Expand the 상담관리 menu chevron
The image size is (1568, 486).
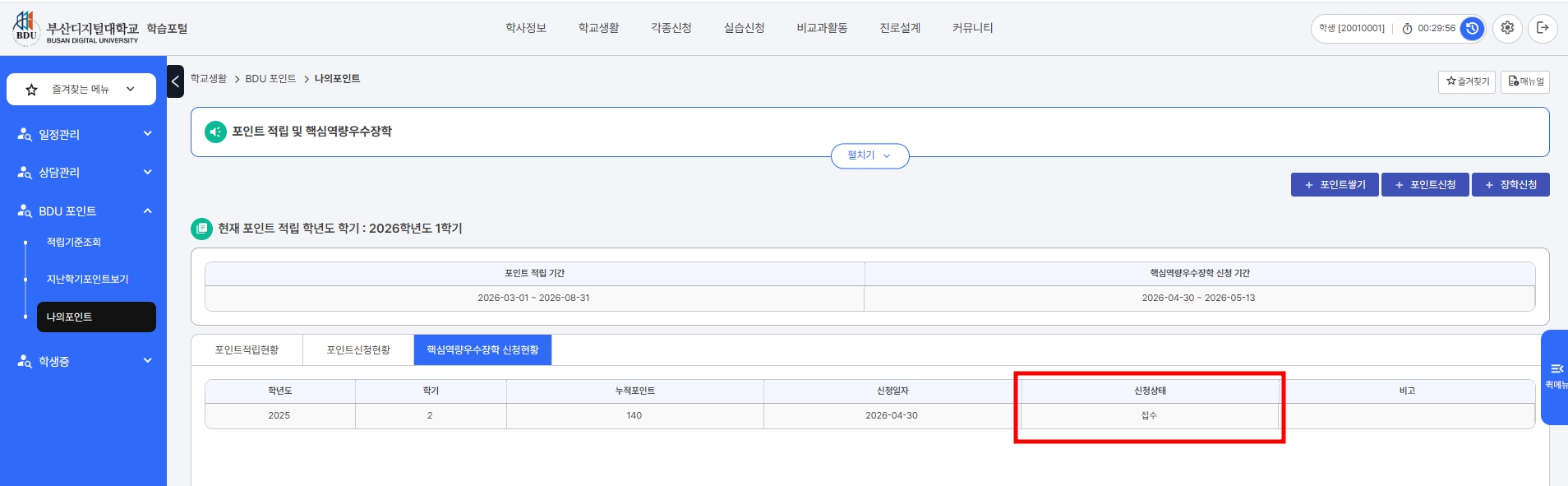[x=147, y=172]
